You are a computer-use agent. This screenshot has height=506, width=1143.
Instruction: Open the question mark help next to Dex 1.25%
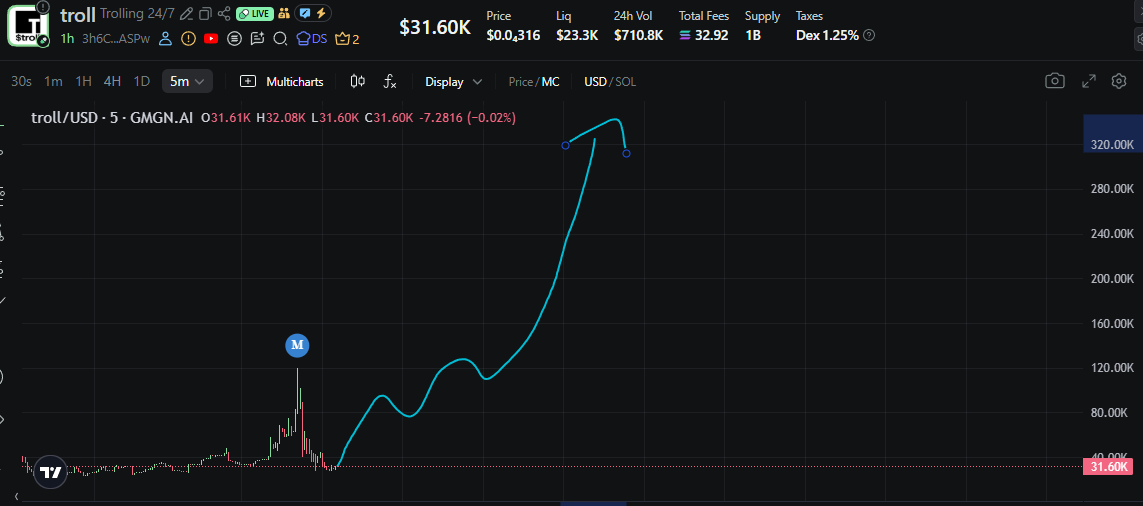[x=869, y=35]
